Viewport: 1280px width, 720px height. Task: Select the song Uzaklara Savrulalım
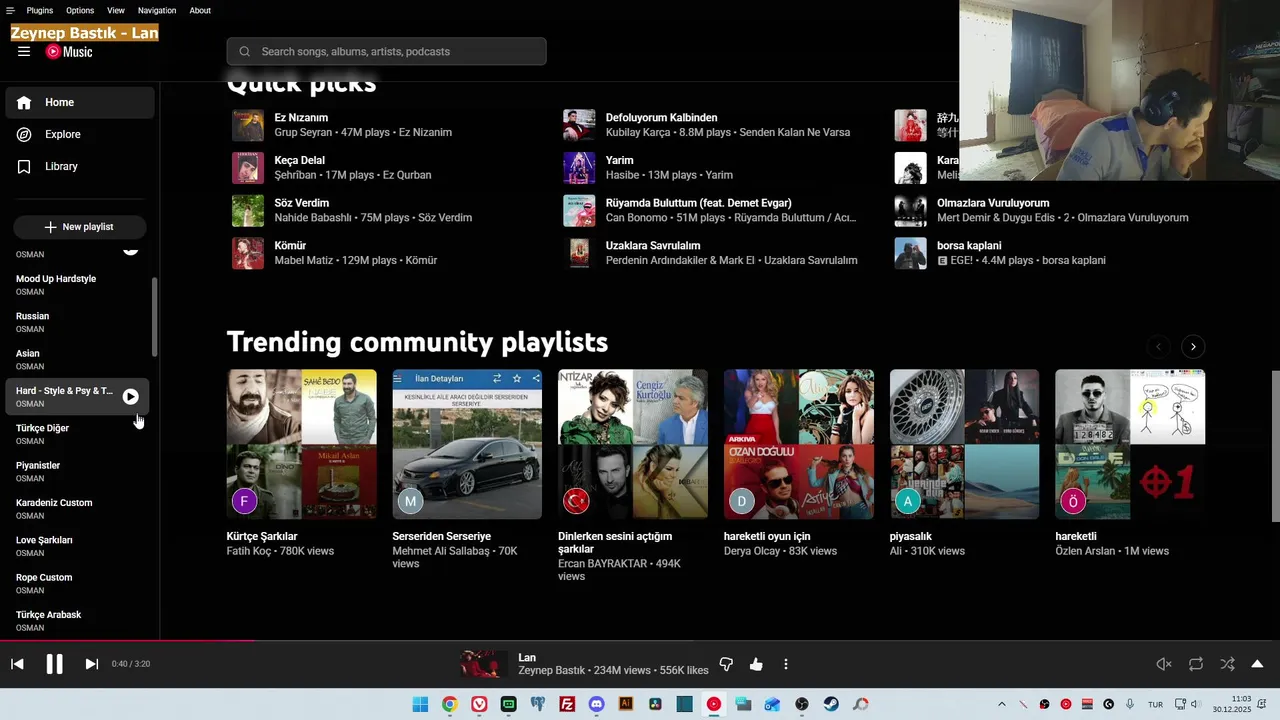click(x=653, y=245)
